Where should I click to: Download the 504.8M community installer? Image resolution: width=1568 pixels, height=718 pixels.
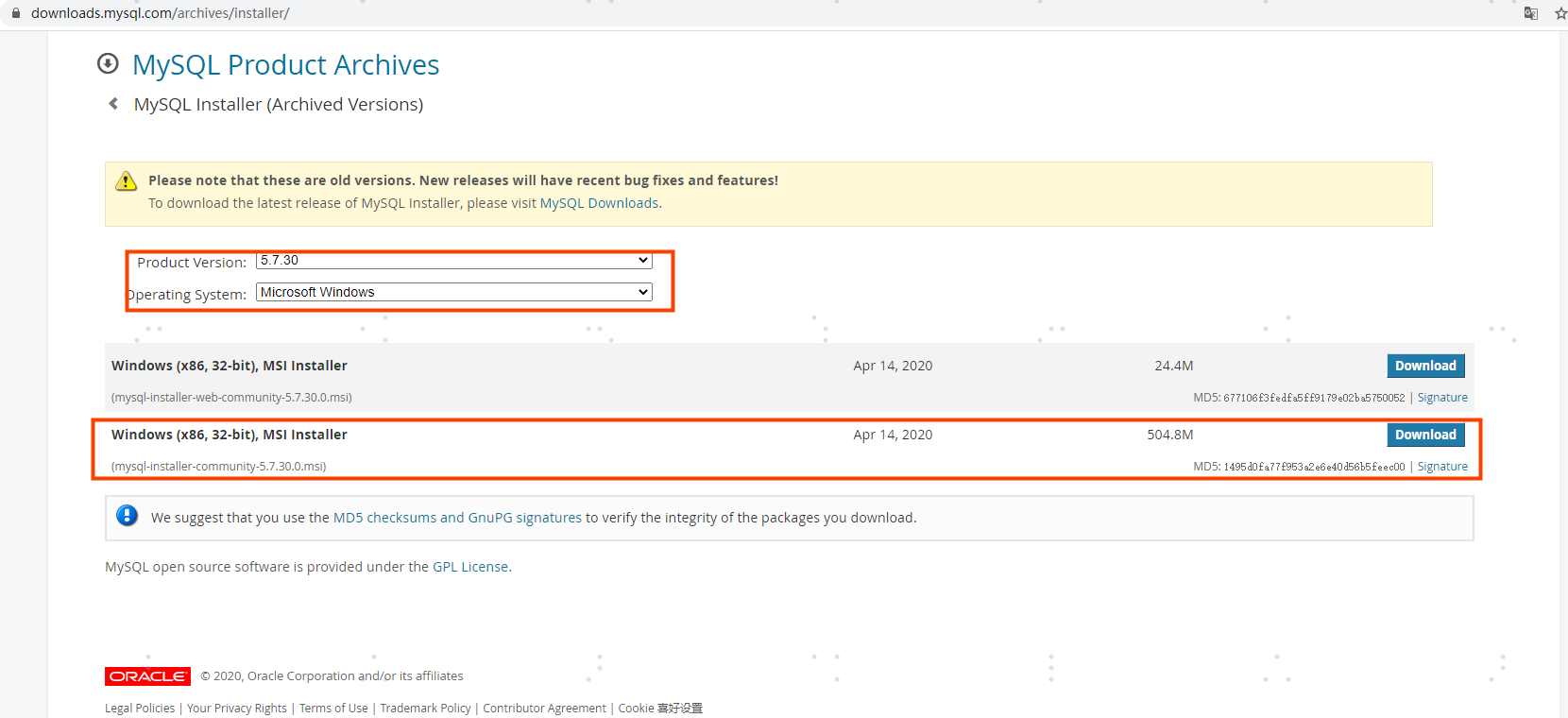coord(1425,435)
